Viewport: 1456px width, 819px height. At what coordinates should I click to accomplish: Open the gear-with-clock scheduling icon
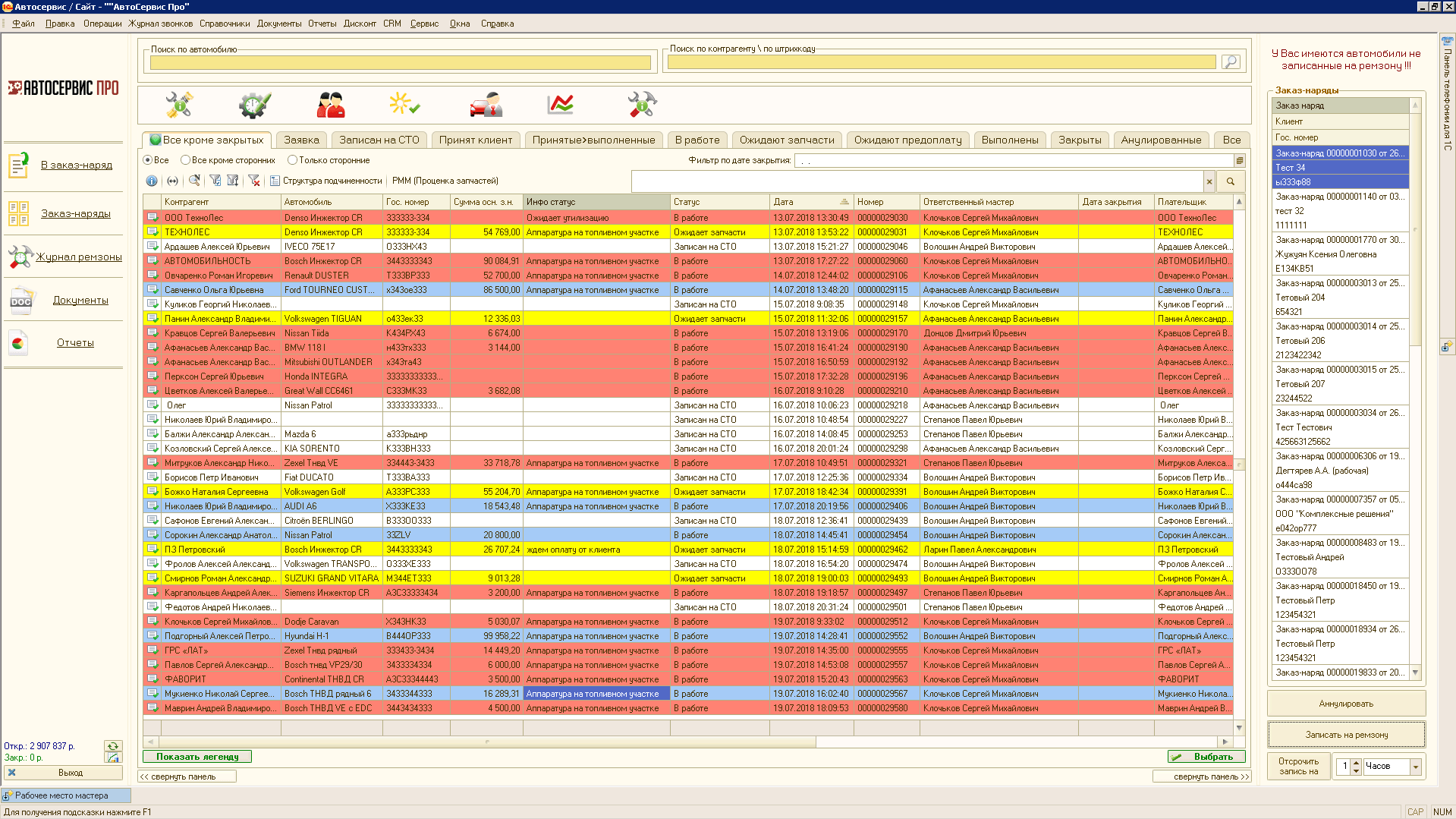click(x=254, y=105)
